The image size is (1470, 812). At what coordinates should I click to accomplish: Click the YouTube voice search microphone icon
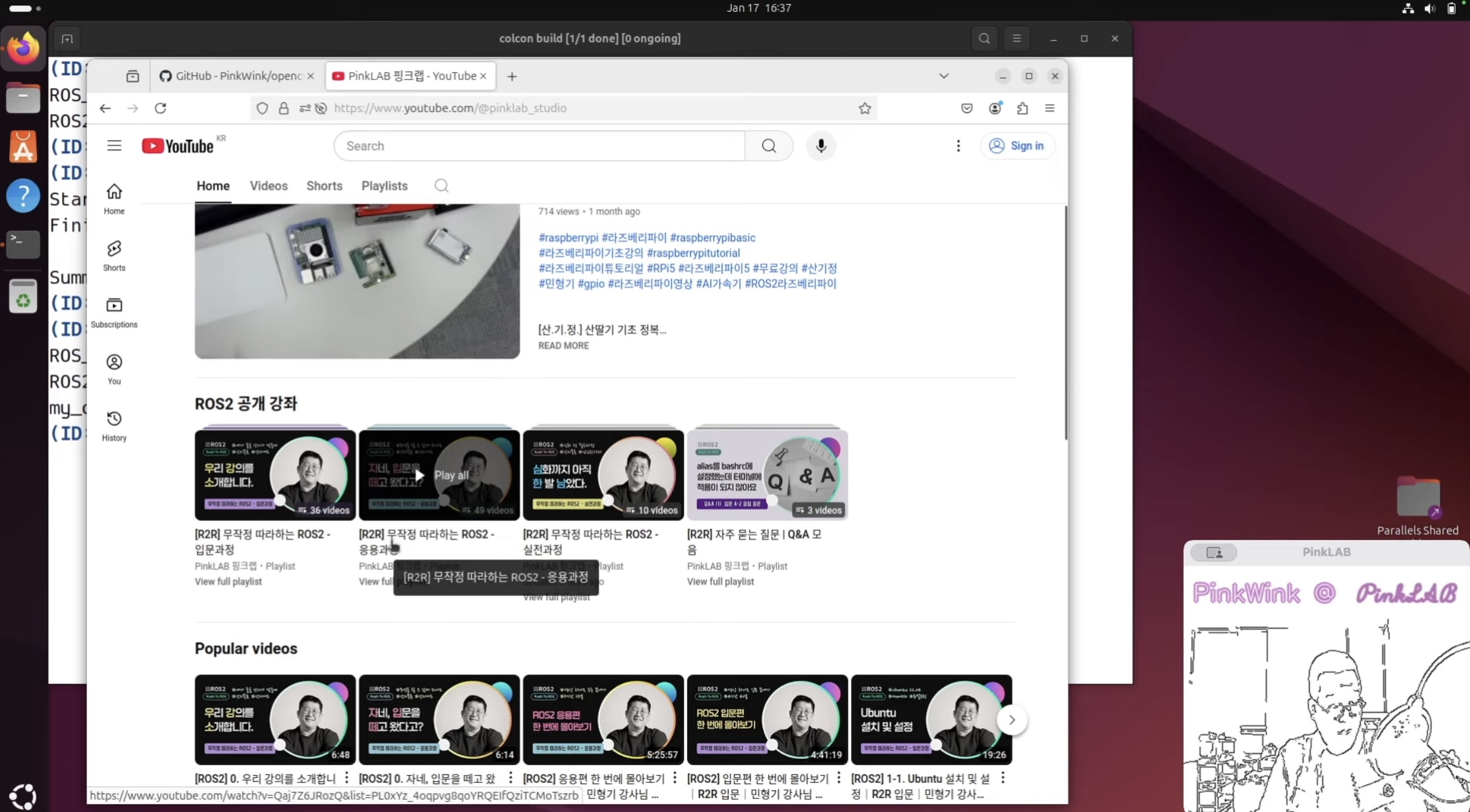(820, 146)
